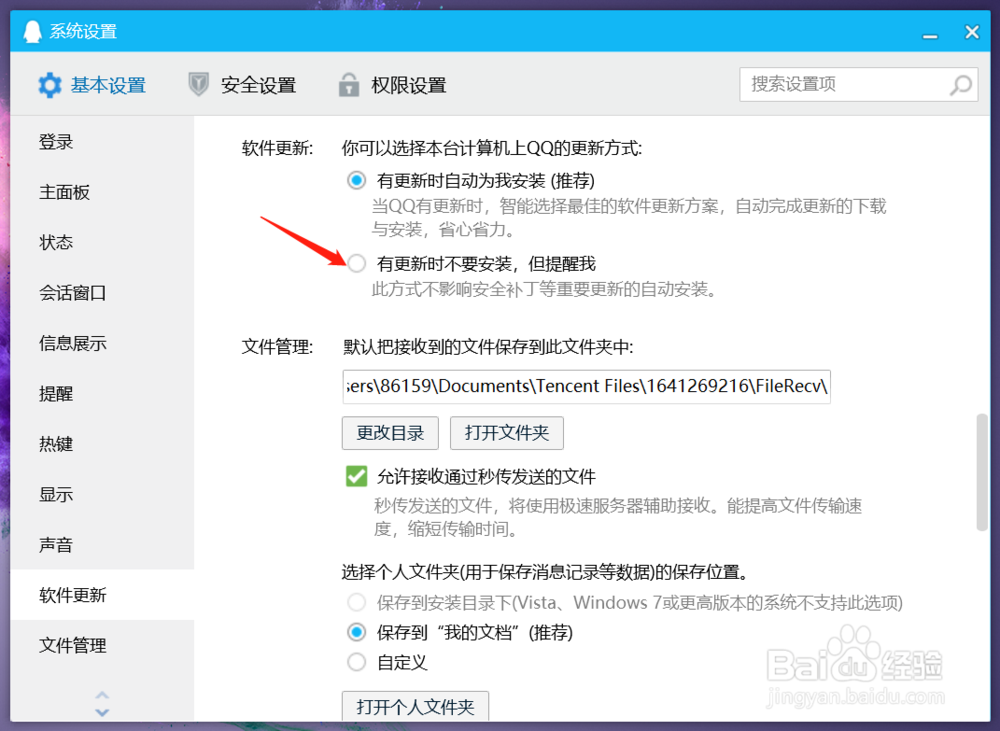The height and width of the screenshot is (731, 1000).
Task: Open the 显示 sidebar section
Action: (102, 494)
